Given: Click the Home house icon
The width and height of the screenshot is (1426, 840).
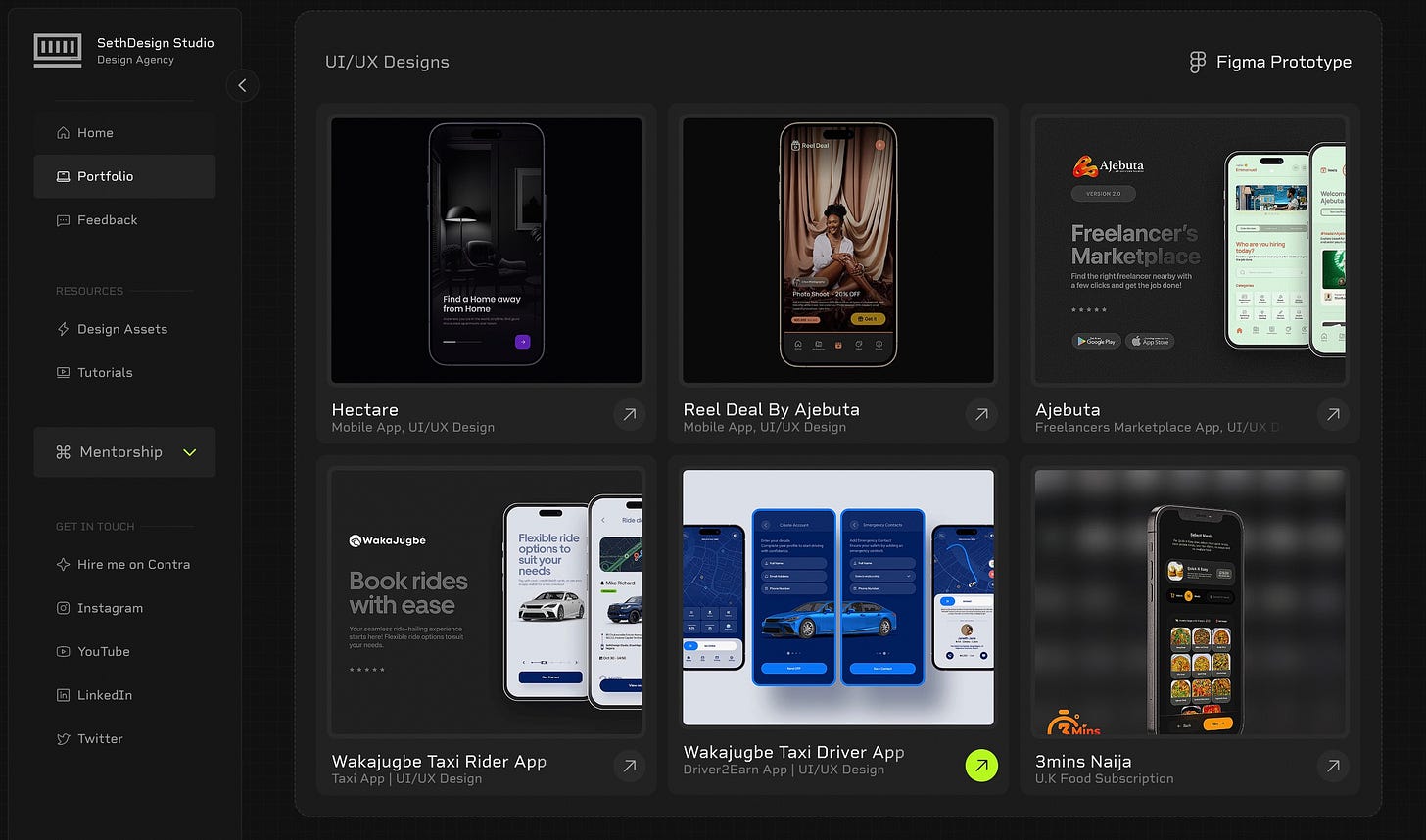Looking at the screenshot, I should pyautogui.click(x=64, y=133).
